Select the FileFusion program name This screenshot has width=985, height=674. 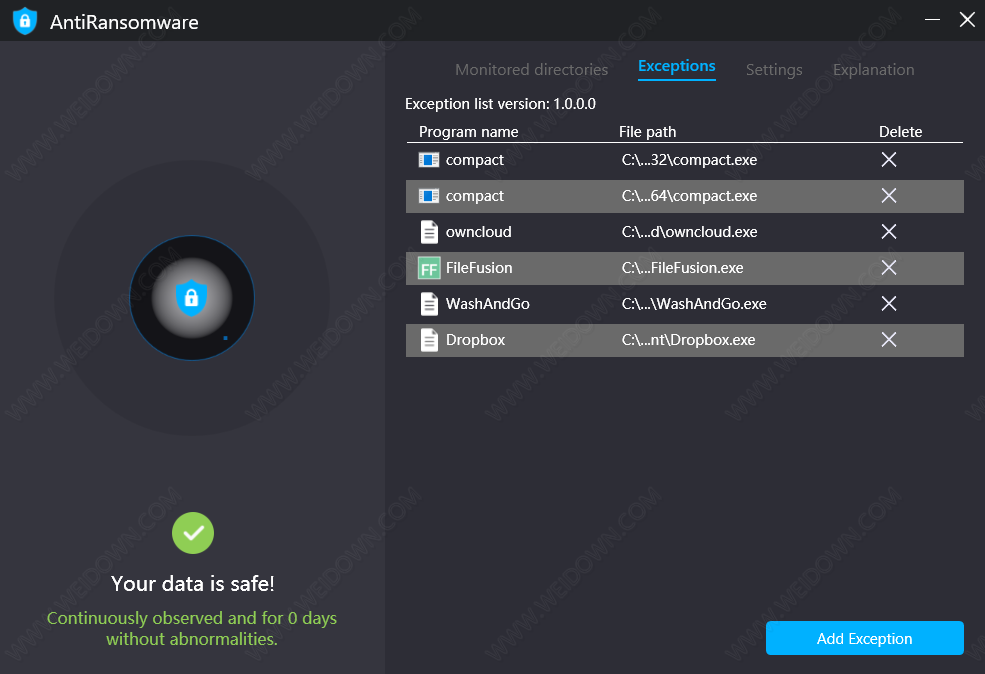479,268
